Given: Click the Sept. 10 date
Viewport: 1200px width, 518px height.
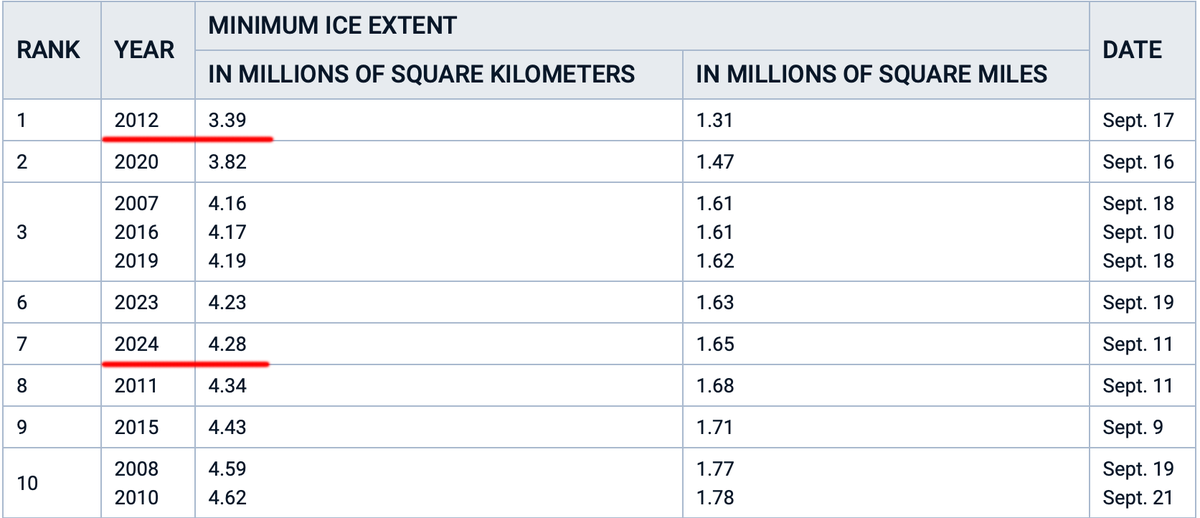Looking at the screenshot, I should (x=1138, y=232).
